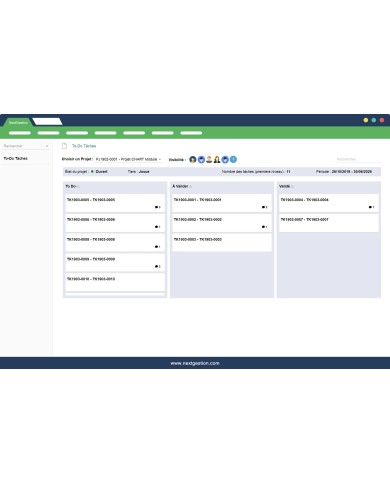Open task card TK1903-0007
Viewport: 390px width, 484px height.
coord(329,223)
